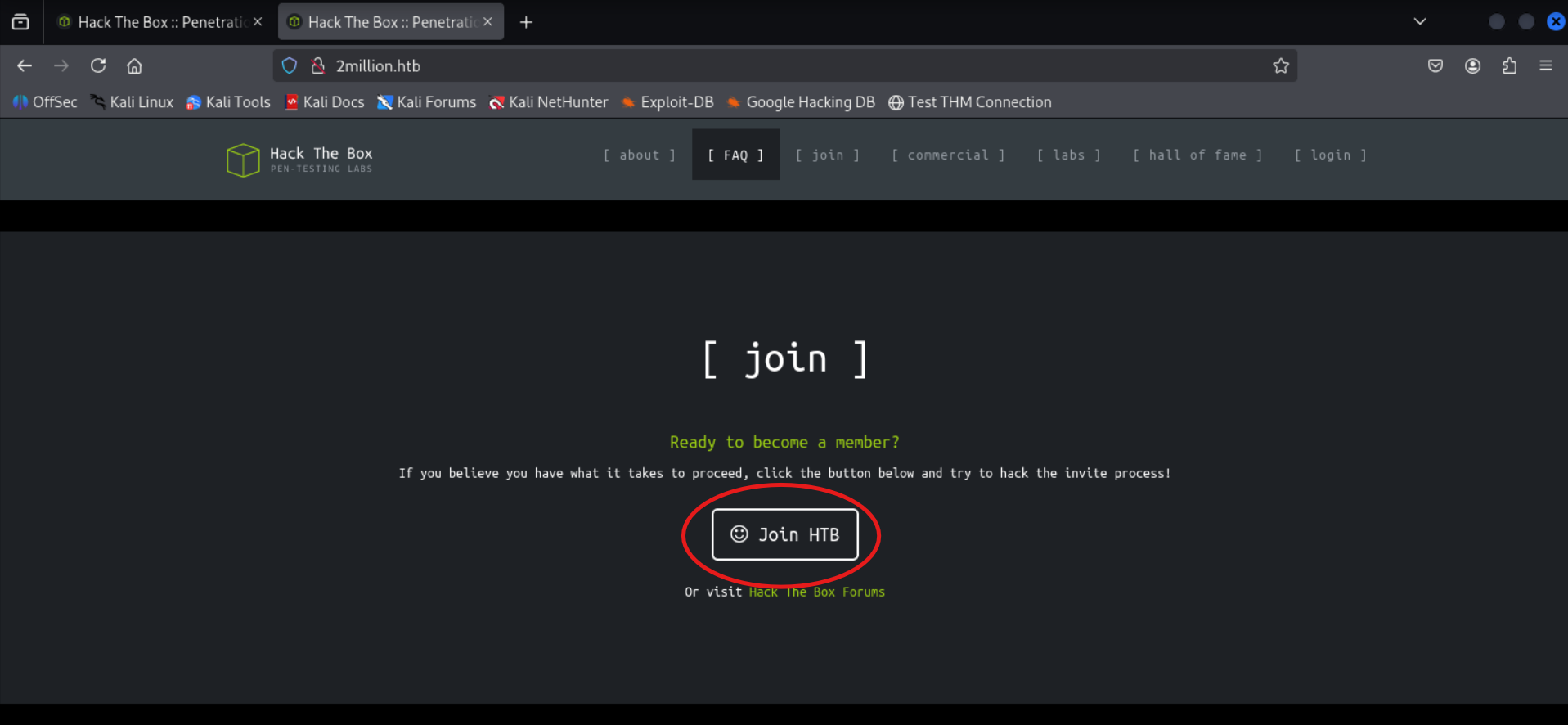1568x725 pixels.
Task: Open the Firefox account icon
Action: 1472,65
